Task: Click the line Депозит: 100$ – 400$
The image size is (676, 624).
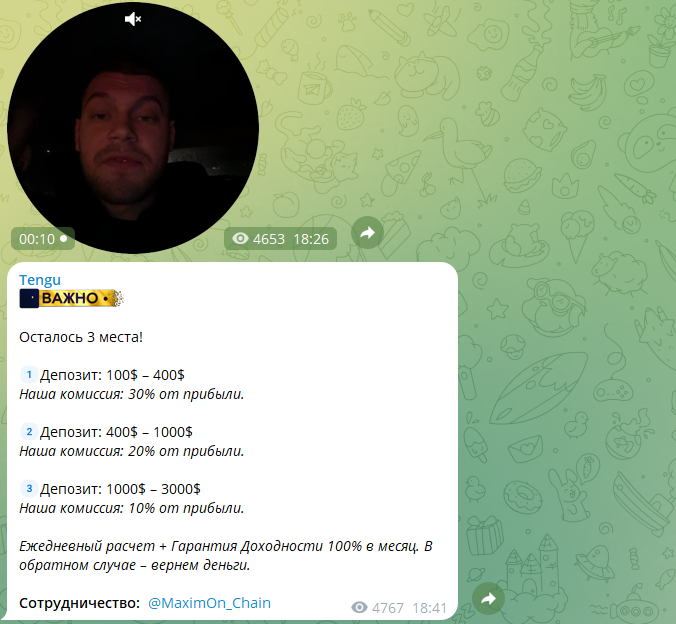Action: tap(112, 375)
